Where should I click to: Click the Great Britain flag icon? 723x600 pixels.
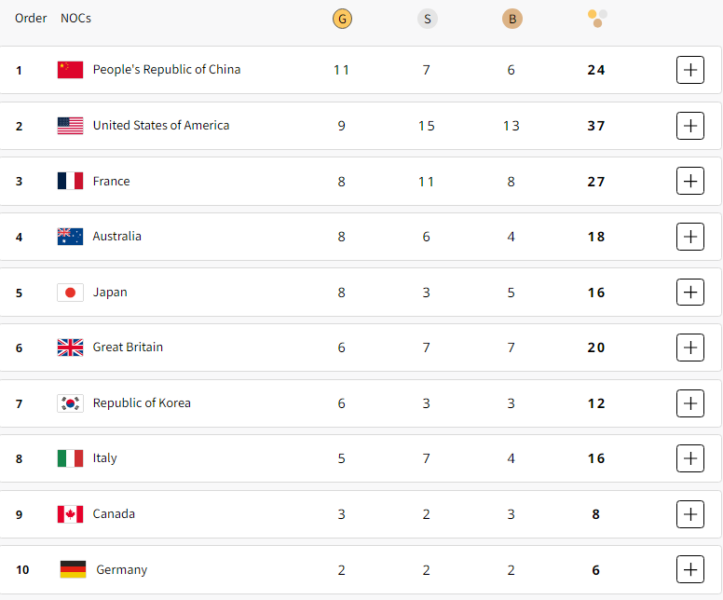coord(70,347)
